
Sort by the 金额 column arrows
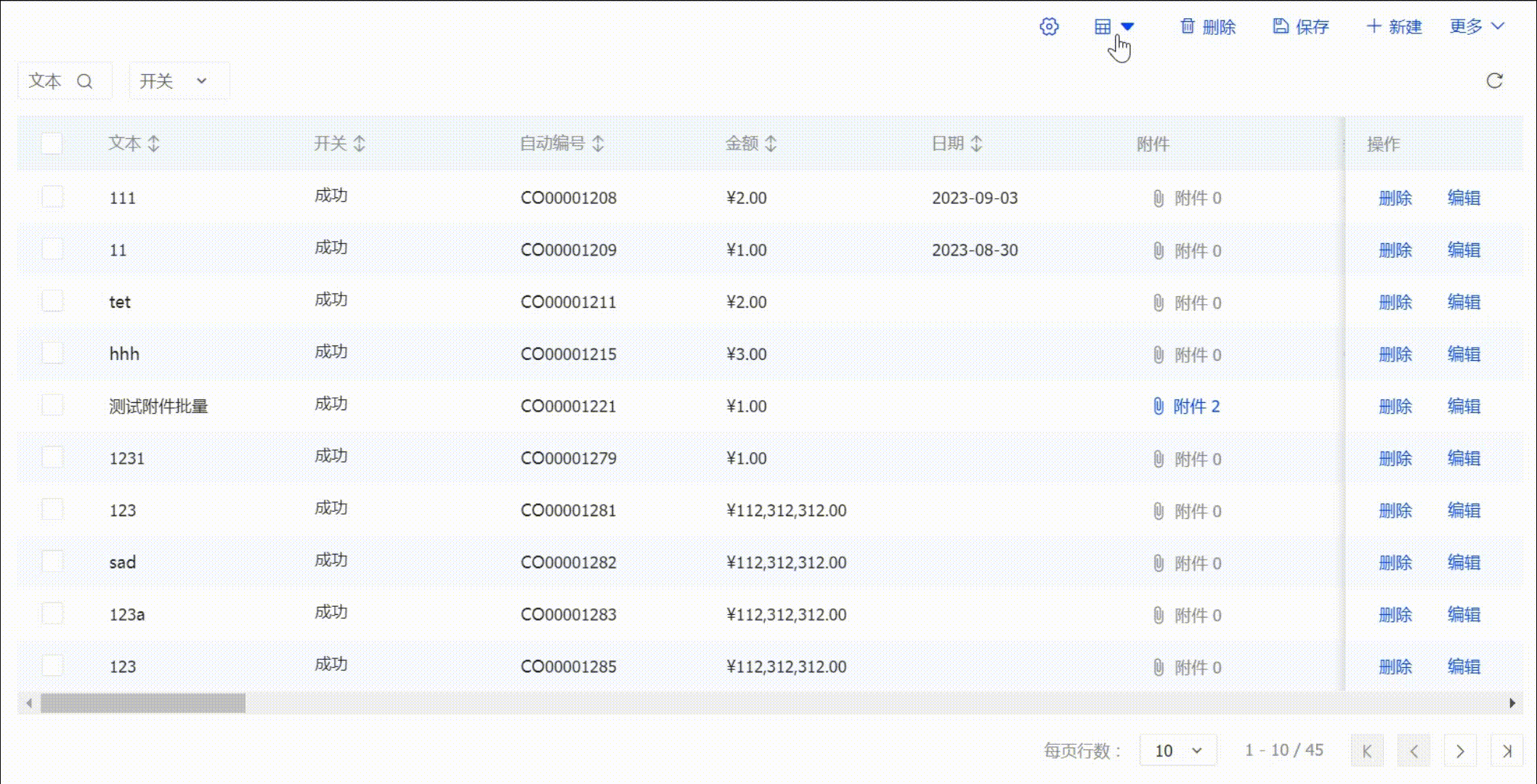[x=771, y=144]
